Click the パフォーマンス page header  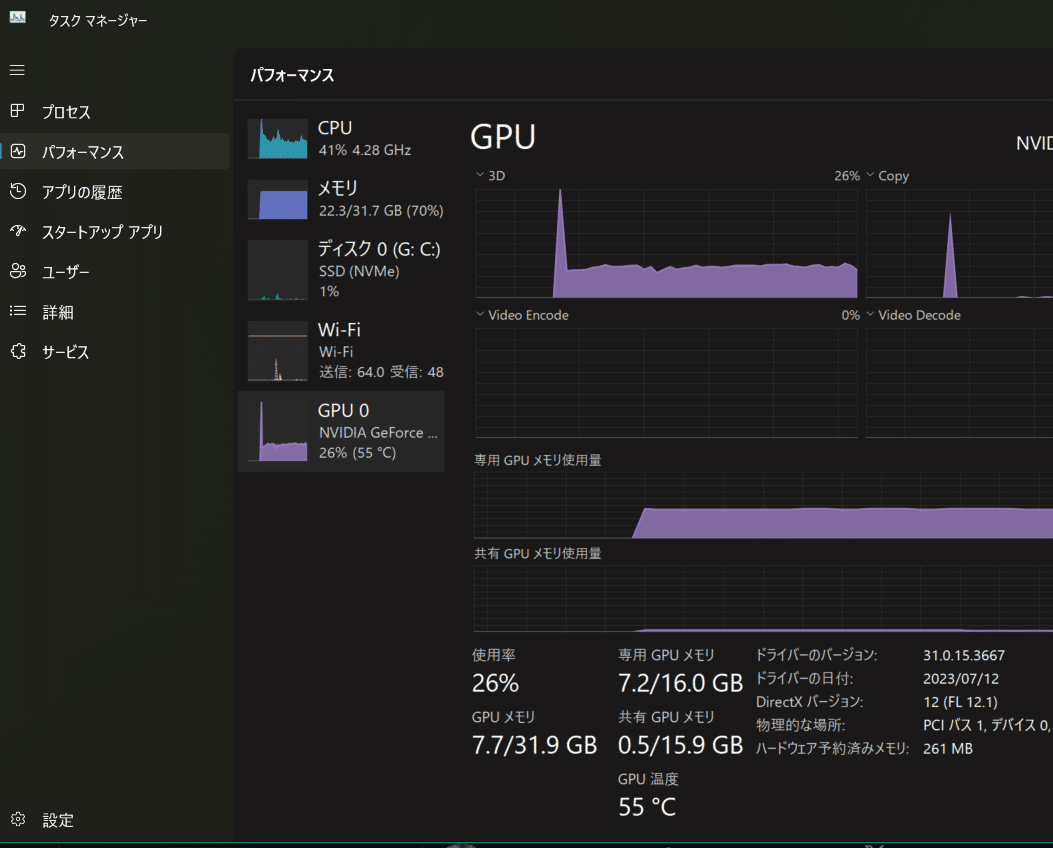(x=292, y=75)
